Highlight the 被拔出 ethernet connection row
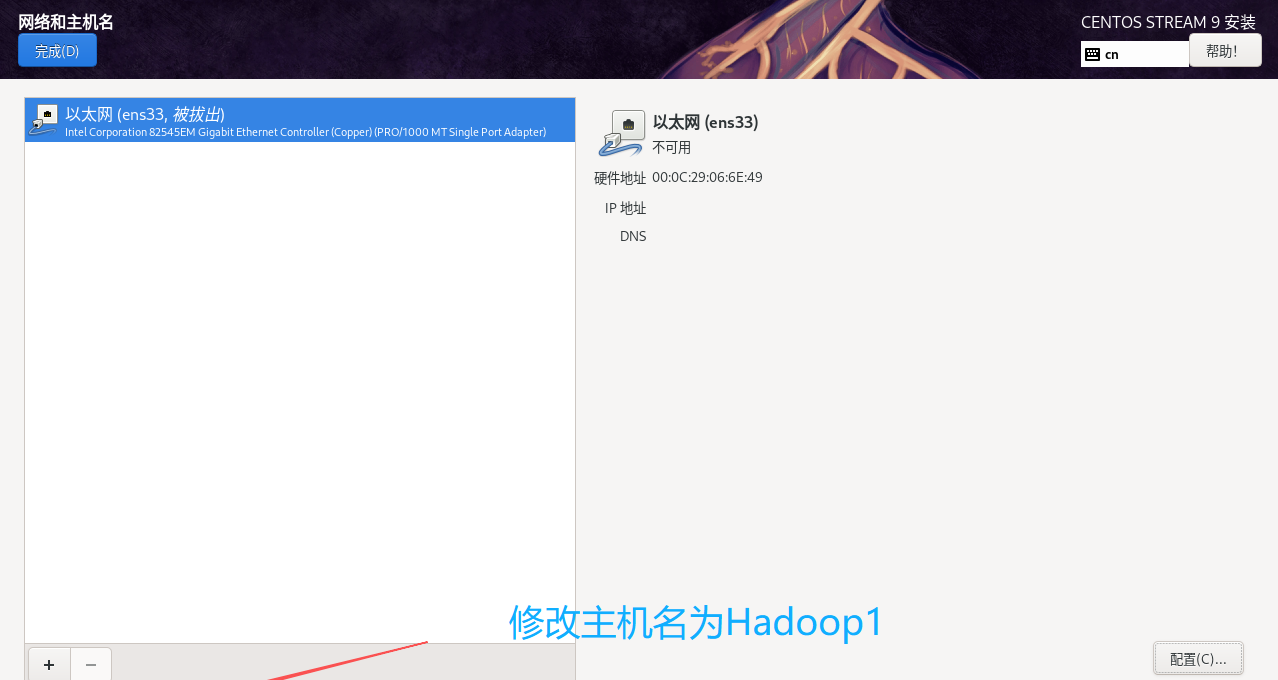 (300, 120)
